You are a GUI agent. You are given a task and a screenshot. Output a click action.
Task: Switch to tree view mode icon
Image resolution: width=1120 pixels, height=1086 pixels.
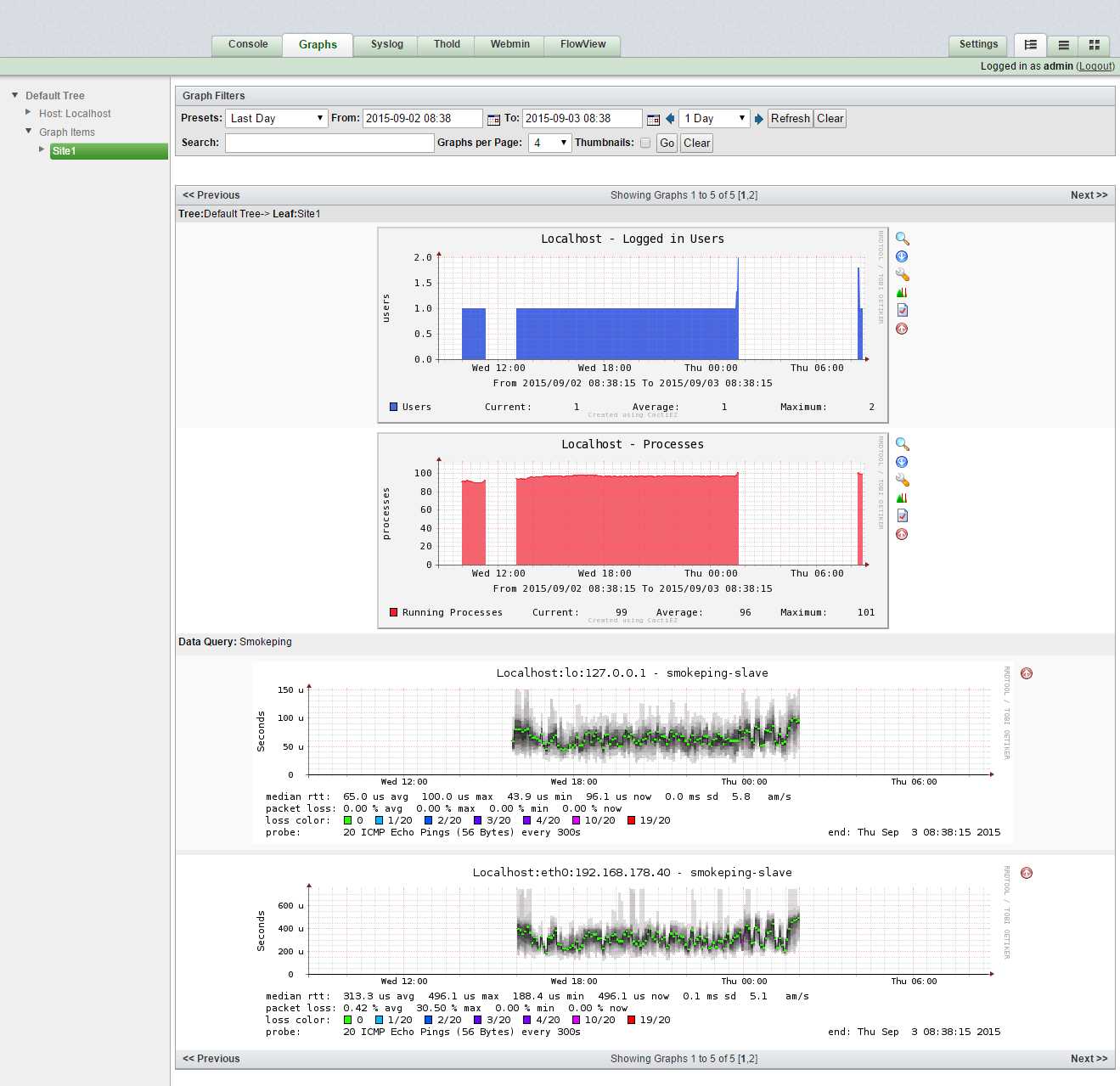click(x=1030, y=45)
